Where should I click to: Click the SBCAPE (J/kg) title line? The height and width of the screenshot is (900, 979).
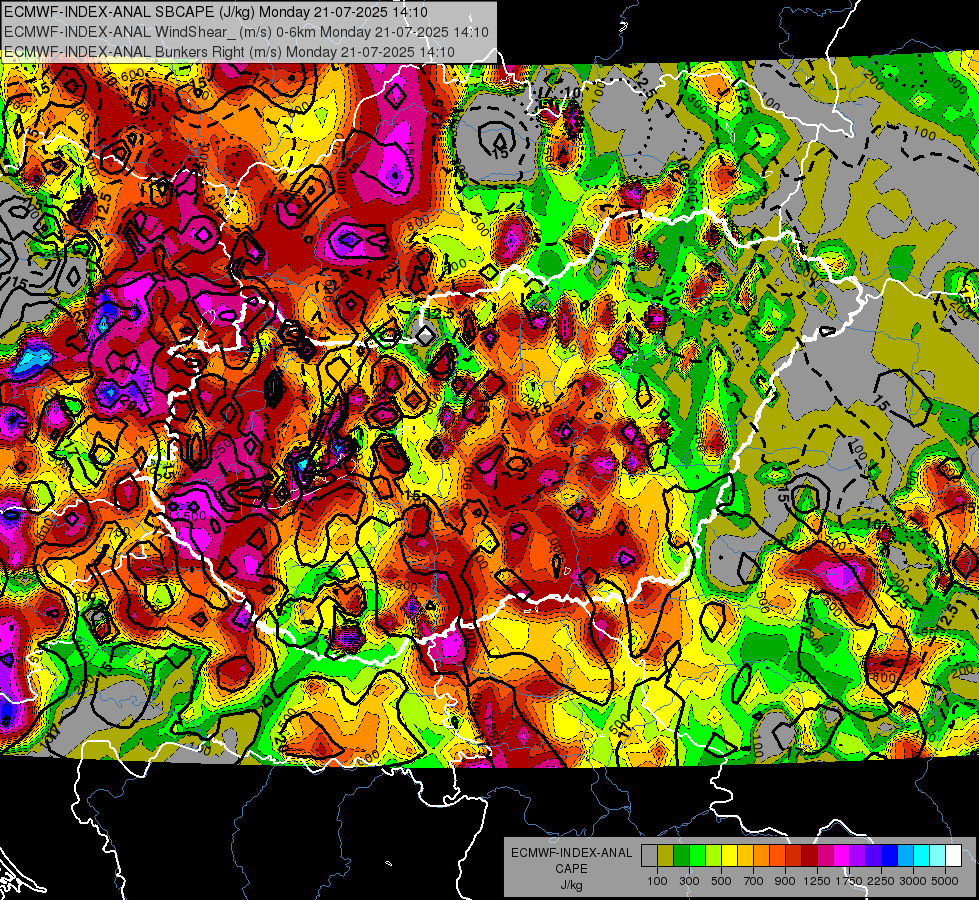(216, 12)
